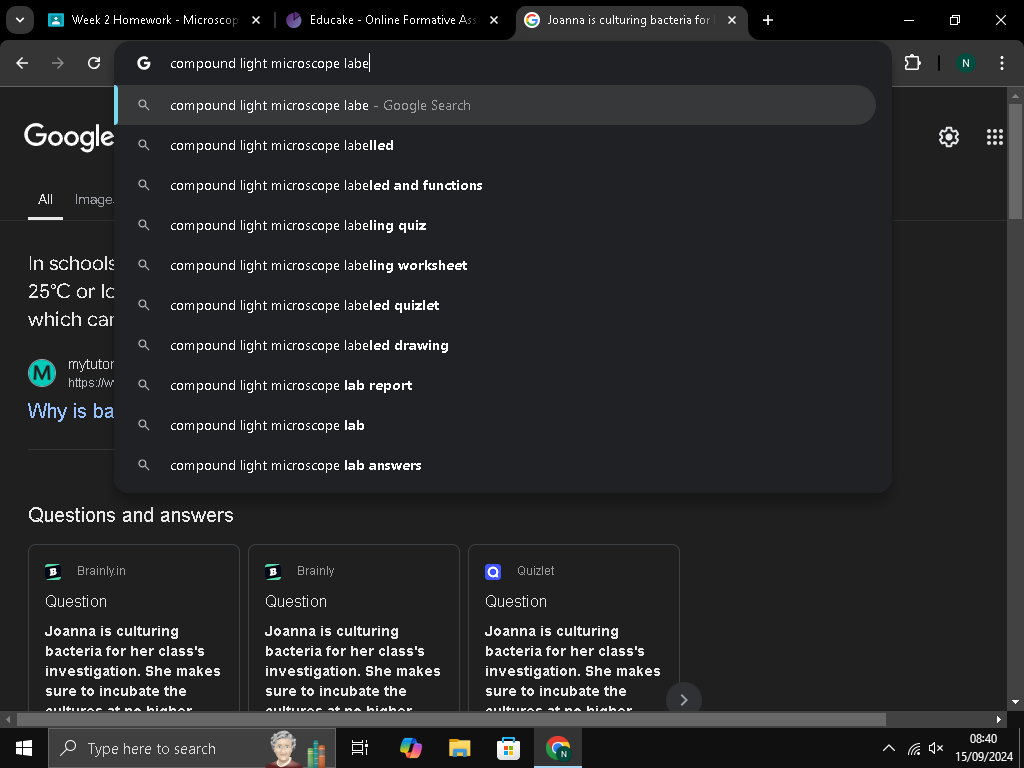Select suggestion 'labeling worksheet'
This screenshot has height=768, width=1024.
(x=496, y=265)
